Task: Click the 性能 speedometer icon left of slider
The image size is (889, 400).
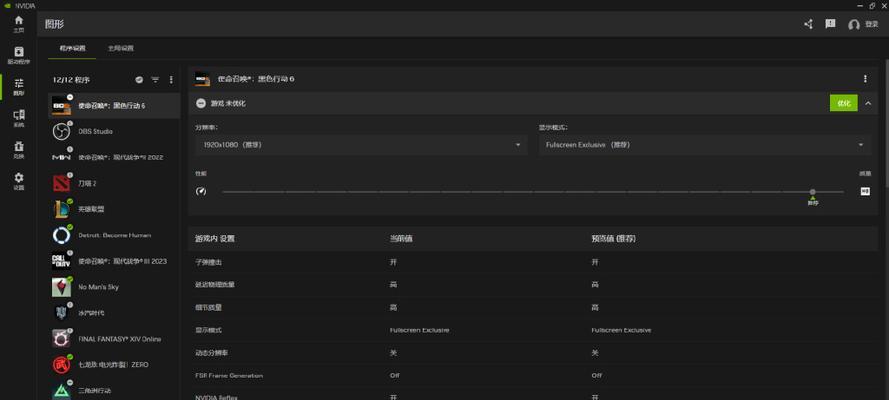Action: click(x=201, y=192)
